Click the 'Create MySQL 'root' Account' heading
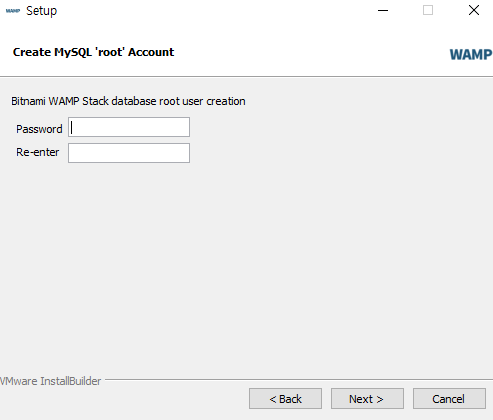This screenshot has width=493, height=420. 93,52
